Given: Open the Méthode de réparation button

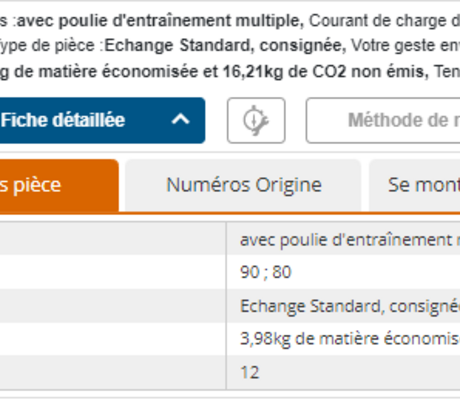Looking at the screenshot, I should 383,120.
